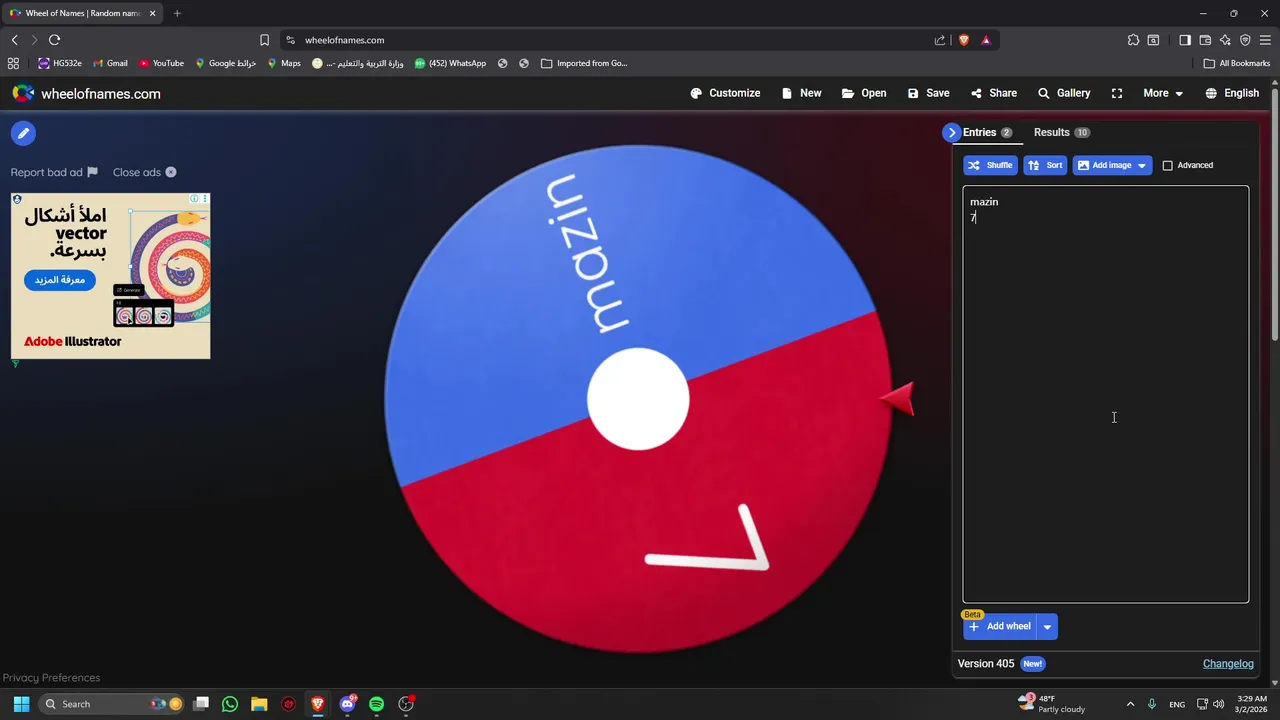The width and height of the screenshot is (1280, 720).
Task: Open browser extensions puzzle icon
Action: coord(1133,40)
